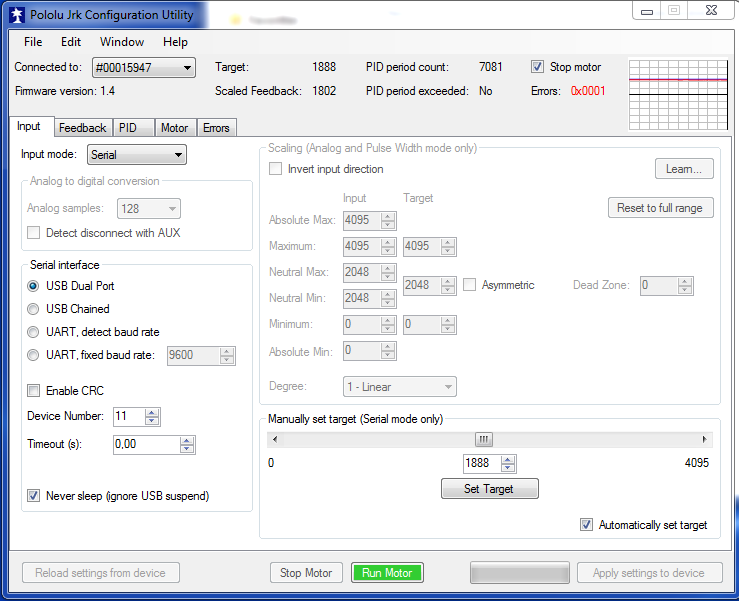739x601 pixels.
Task: Click the target slider right arrow
Action: (705, 439)
